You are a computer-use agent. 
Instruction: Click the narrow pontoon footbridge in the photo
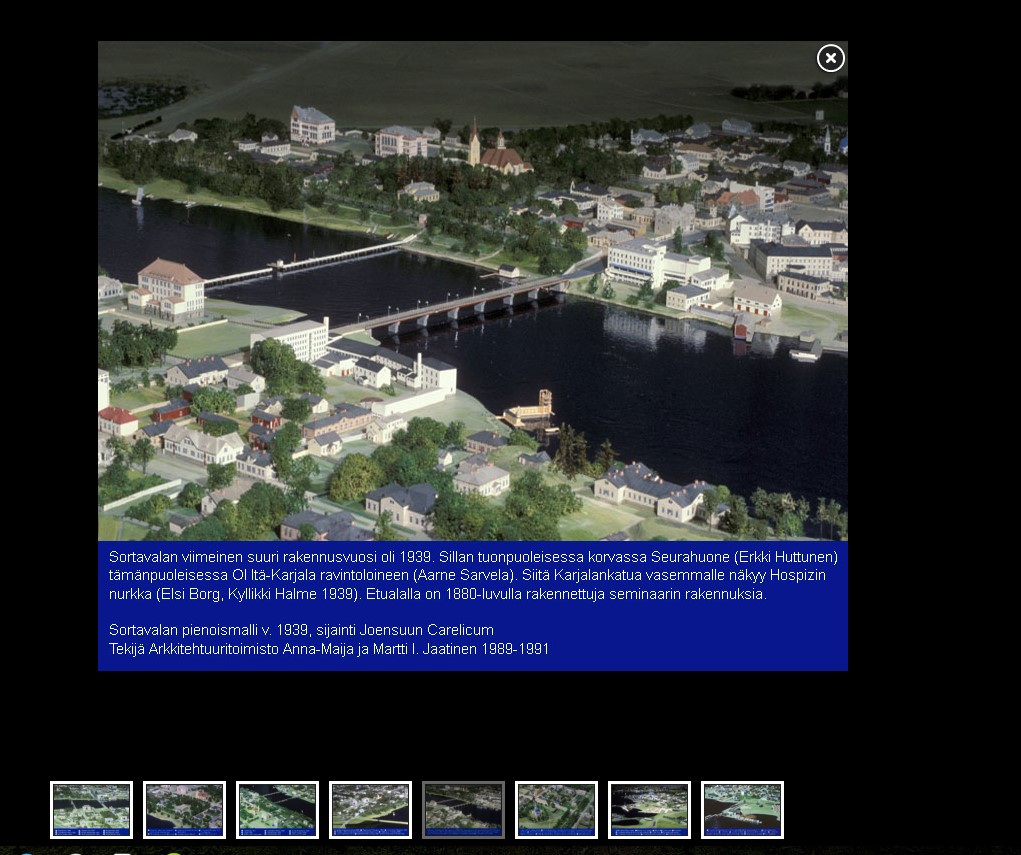point(300,263)
